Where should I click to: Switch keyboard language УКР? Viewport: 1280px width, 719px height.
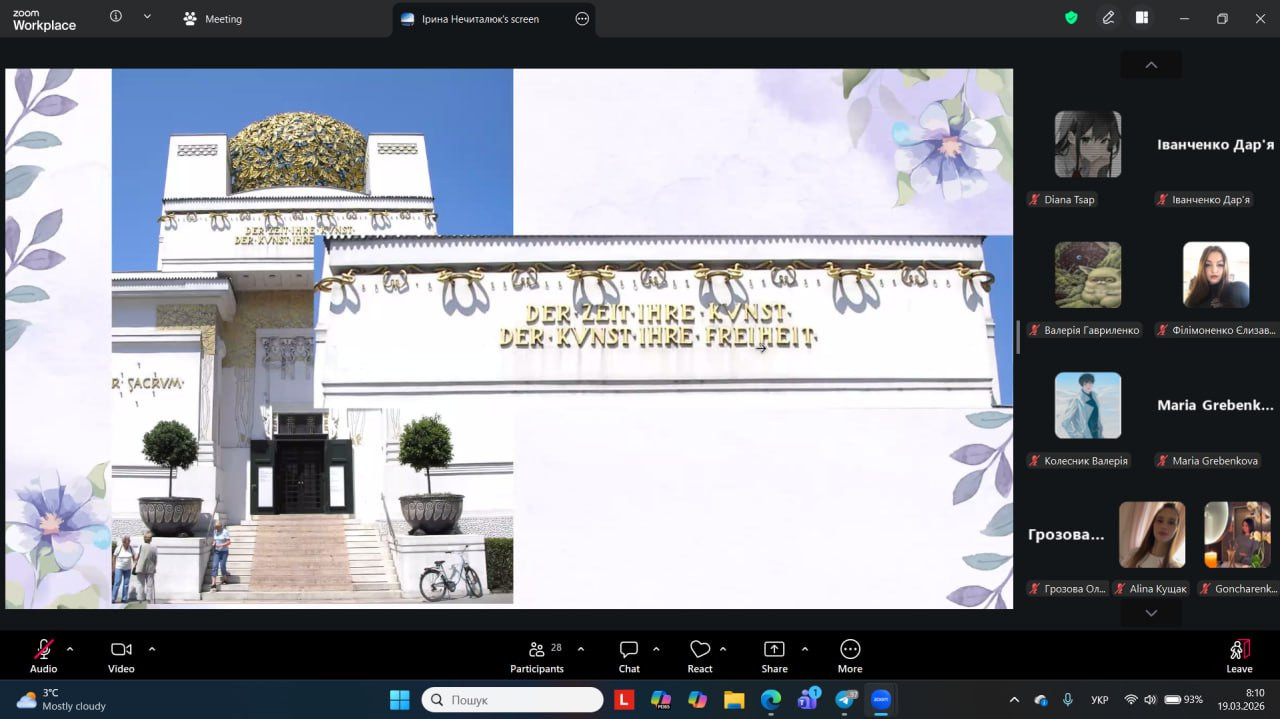pyautogui.click(x=1099, y=699)
